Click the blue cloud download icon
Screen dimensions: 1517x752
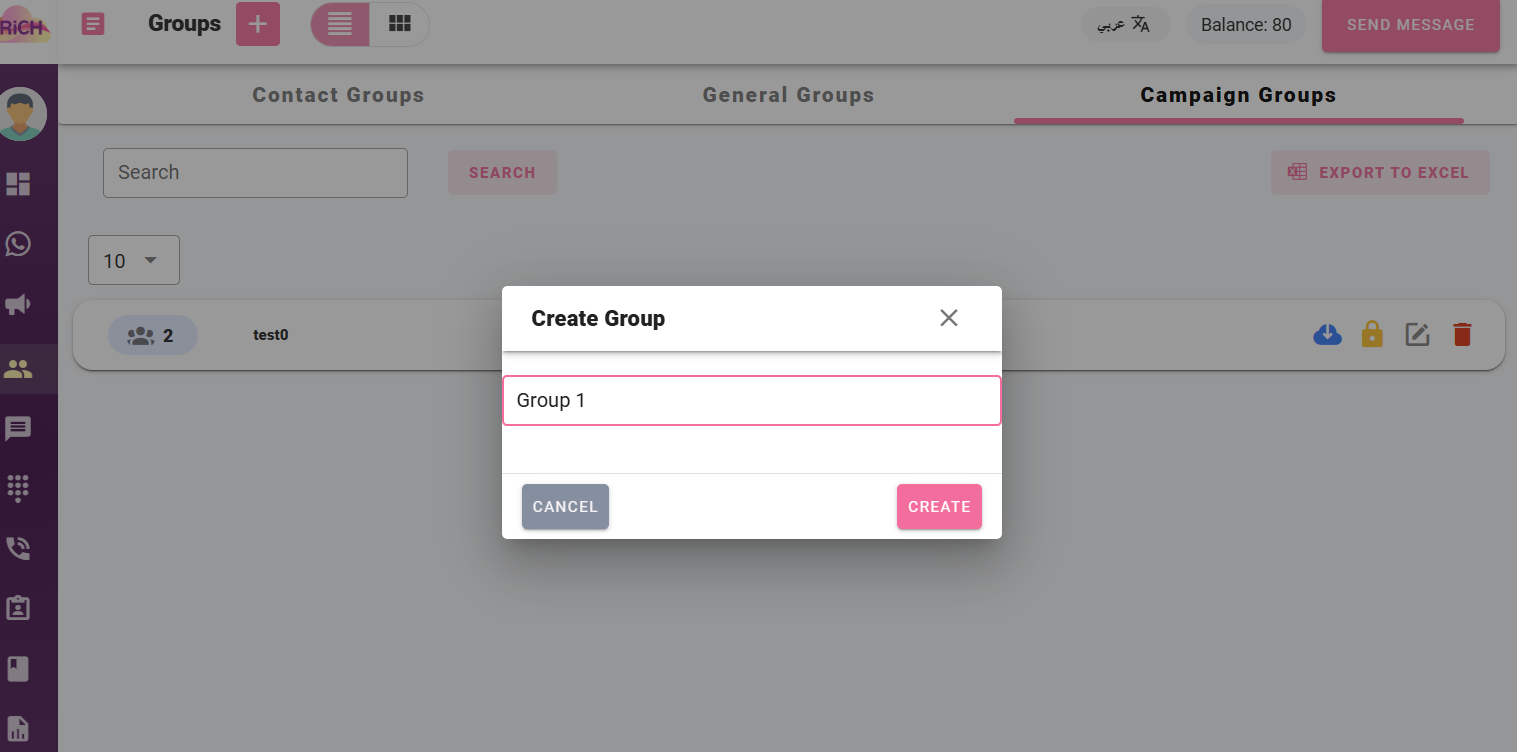[x=1327, y=334]
